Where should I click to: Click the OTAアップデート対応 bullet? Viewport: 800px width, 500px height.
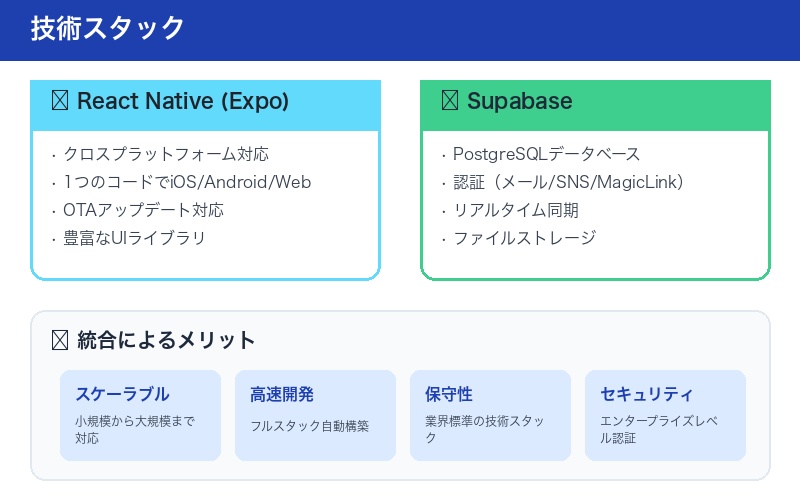coord(143,210)
